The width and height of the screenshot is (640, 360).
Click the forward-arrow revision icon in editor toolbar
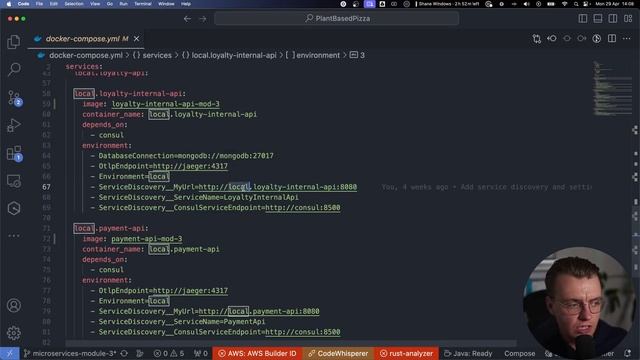582,39
